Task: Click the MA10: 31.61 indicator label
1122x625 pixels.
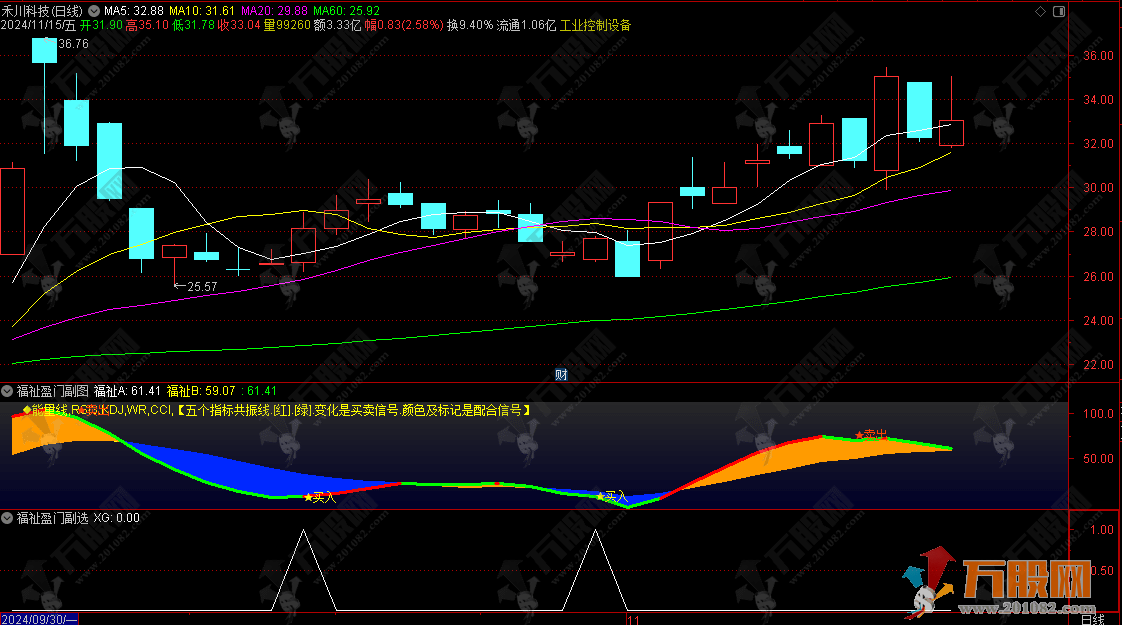Action: [x=202, y=11]
